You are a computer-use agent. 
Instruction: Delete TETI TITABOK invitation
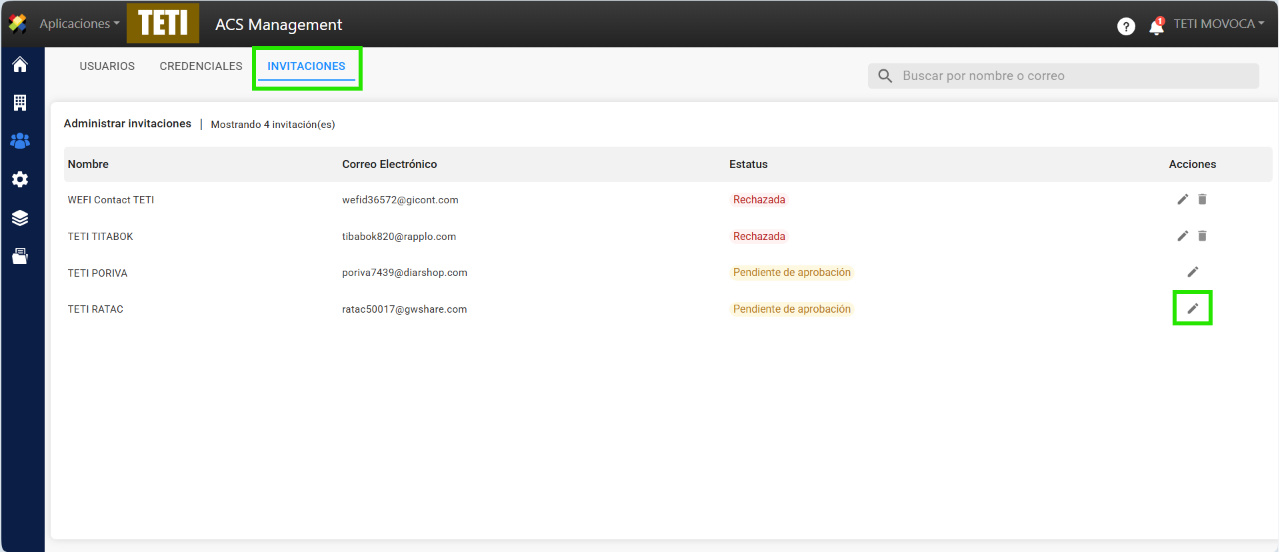pos(1202,236)
